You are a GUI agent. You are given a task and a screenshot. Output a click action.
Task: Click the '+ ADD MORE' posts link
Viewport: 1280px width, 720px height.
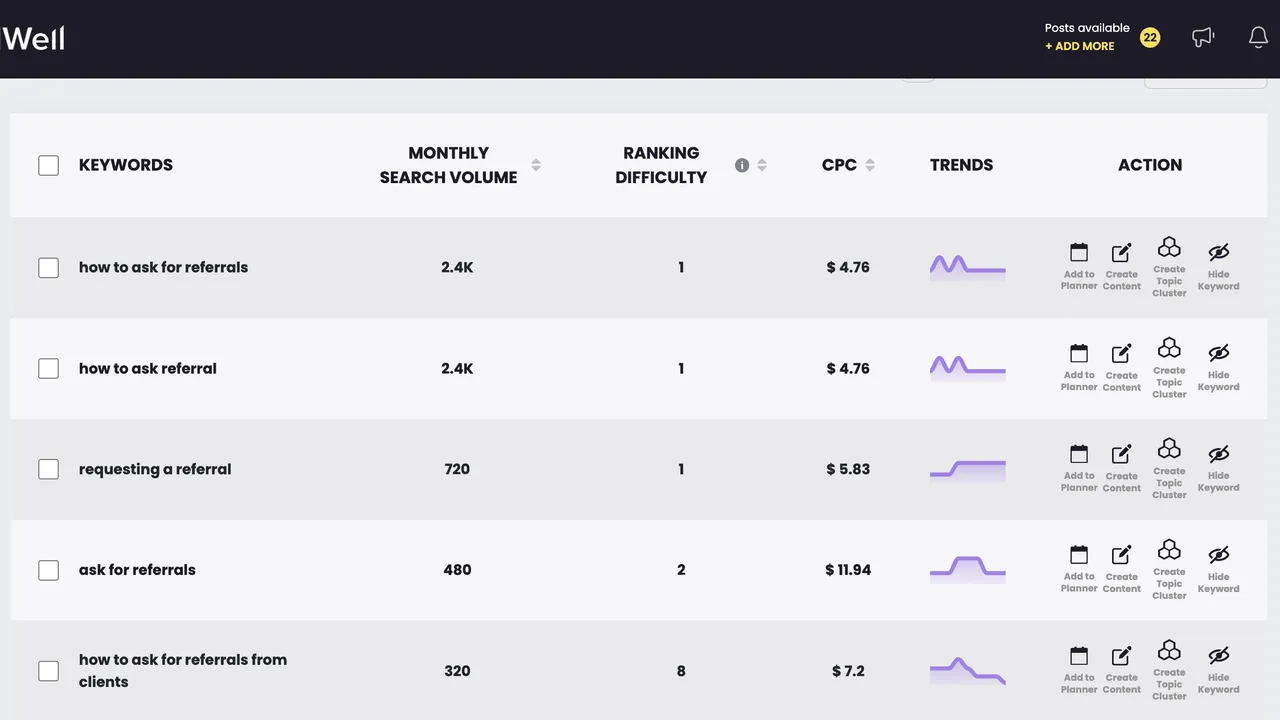(x=1079, y=46)
